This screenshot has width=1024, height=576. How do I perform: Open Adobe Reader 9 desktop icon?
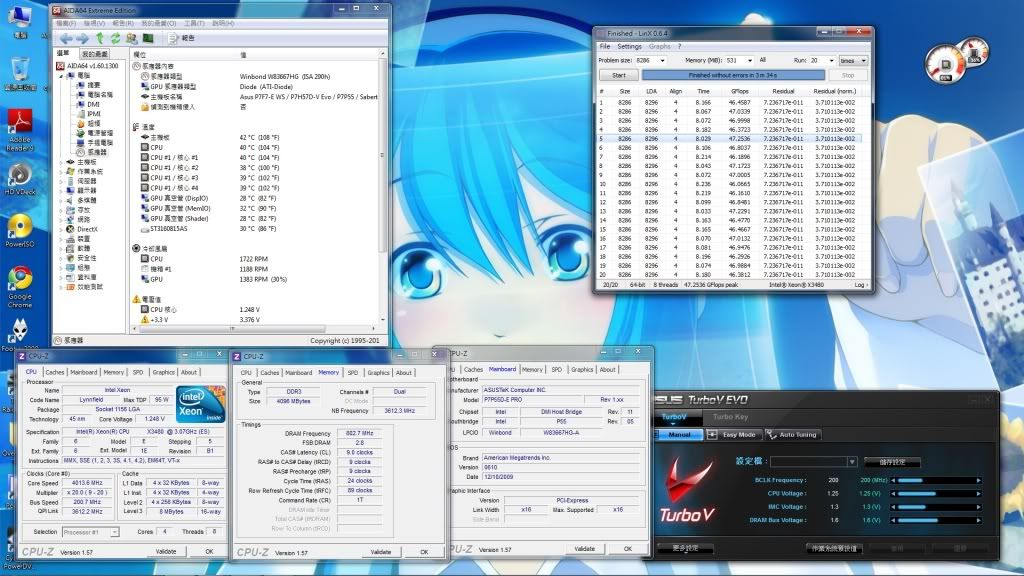point(20,130)
